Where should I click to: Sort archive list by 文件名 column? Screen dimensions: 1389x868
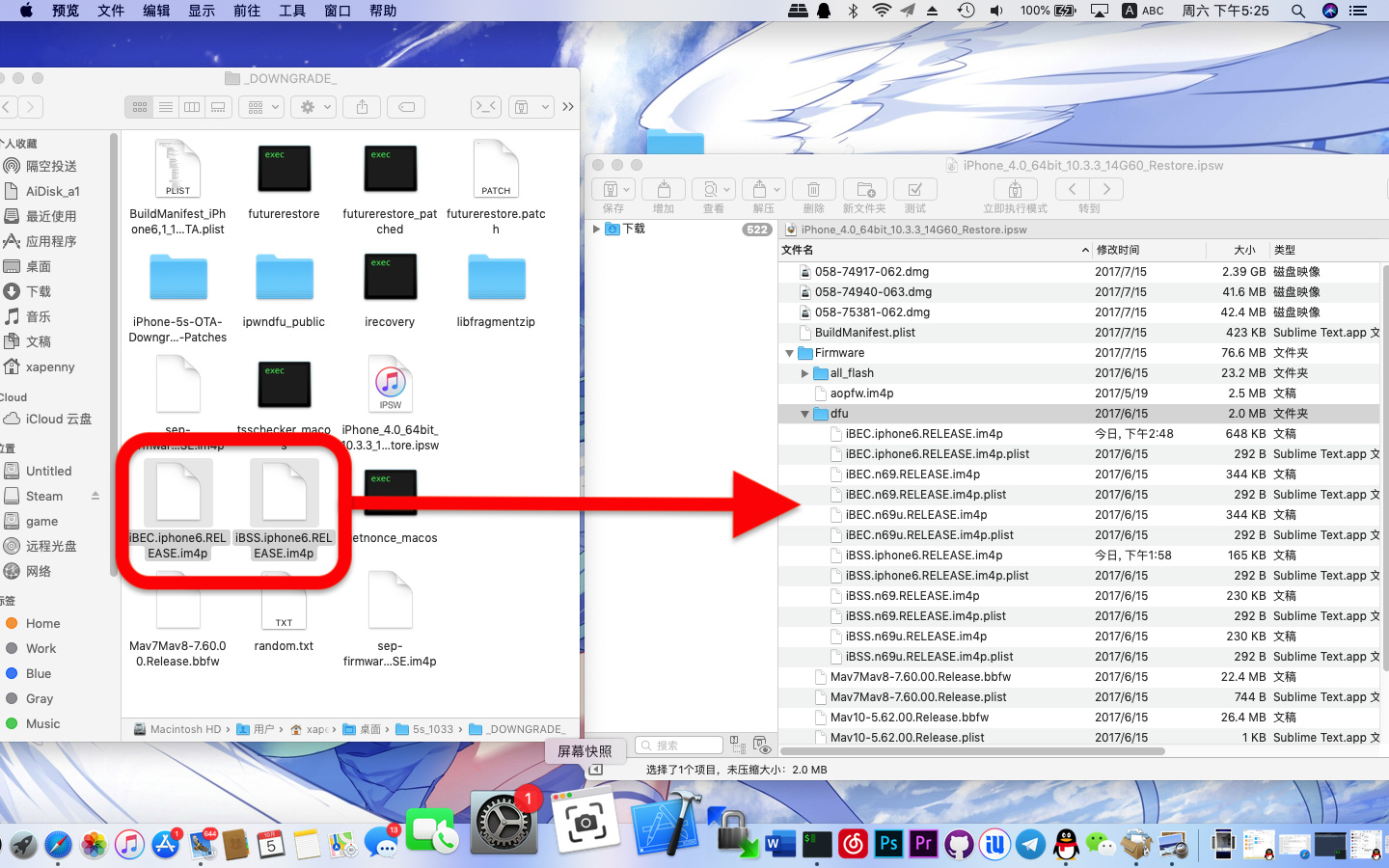coord(935,250)
